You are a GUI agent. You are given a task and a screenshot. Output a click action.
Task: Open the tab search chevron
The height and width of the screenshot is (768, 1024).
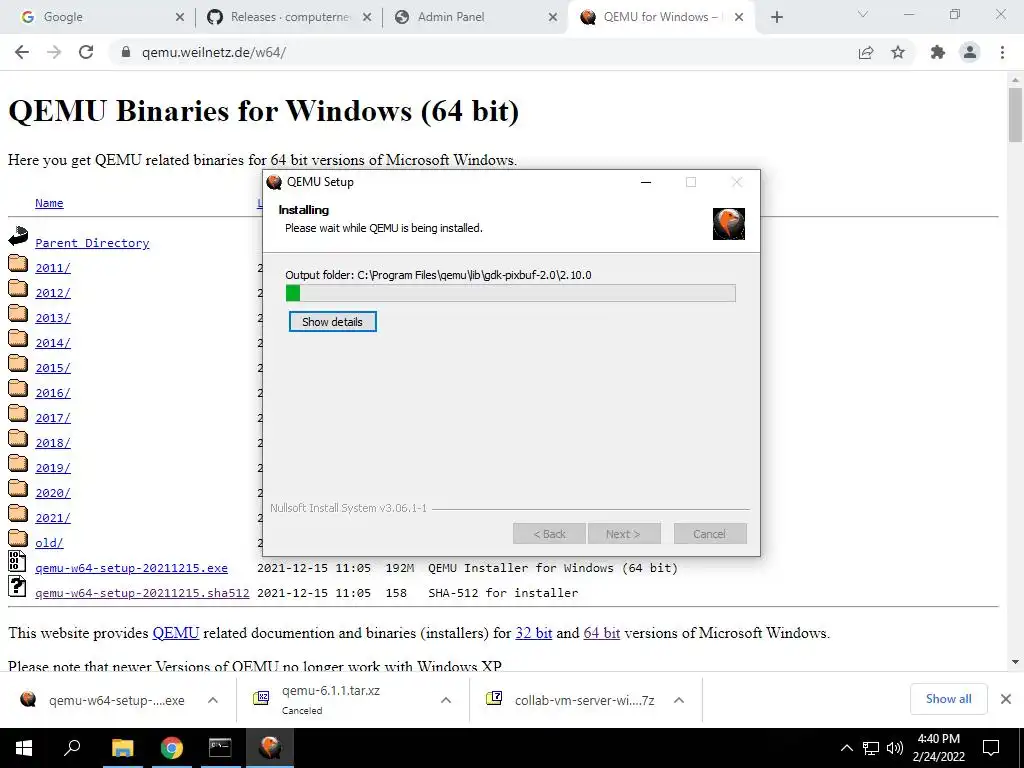[863, 14]
